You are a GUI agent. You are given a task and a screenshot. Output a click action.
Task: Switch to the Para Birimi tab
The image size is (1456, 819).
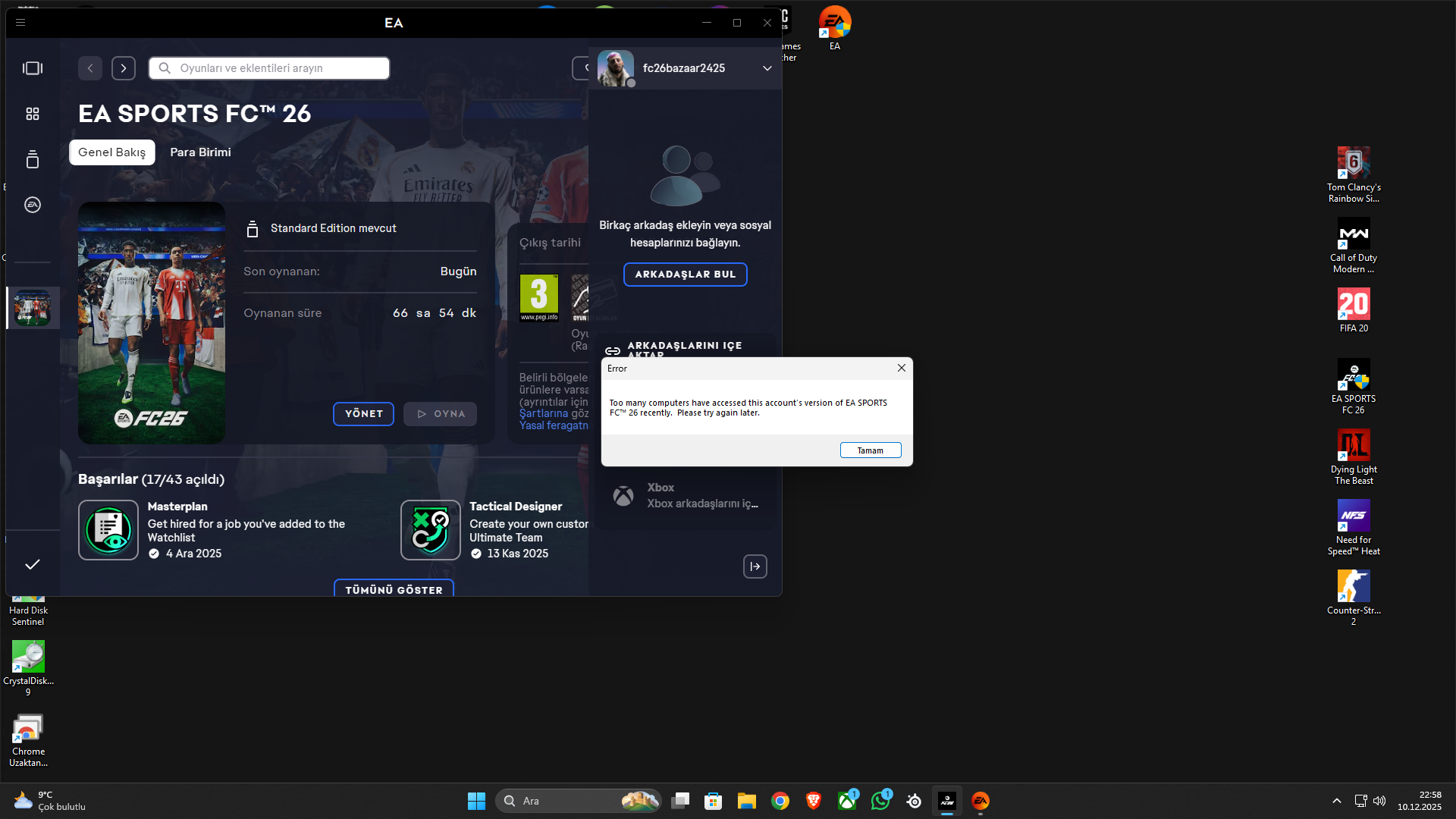point(200,152)
